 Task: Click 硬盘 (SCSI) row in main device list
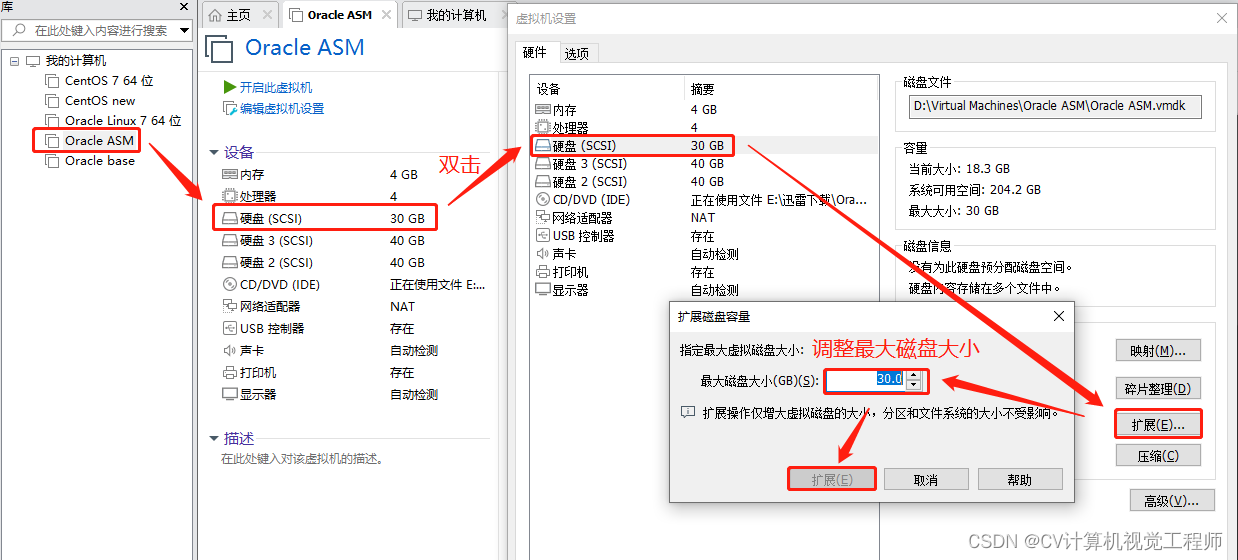pyautogui.click(x=324, y=218)
